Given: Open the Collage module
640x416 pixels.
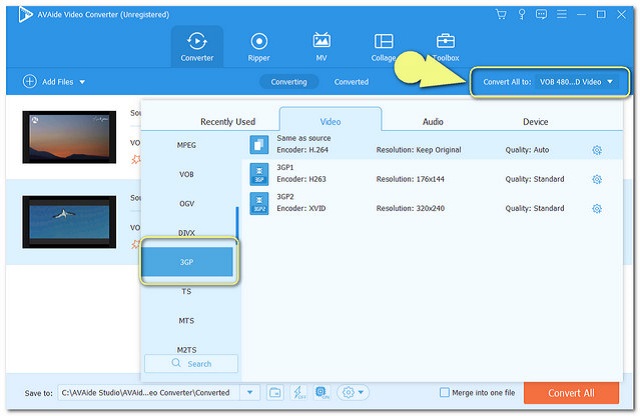Looking at the screenshot, I should (x=383, y=47).
